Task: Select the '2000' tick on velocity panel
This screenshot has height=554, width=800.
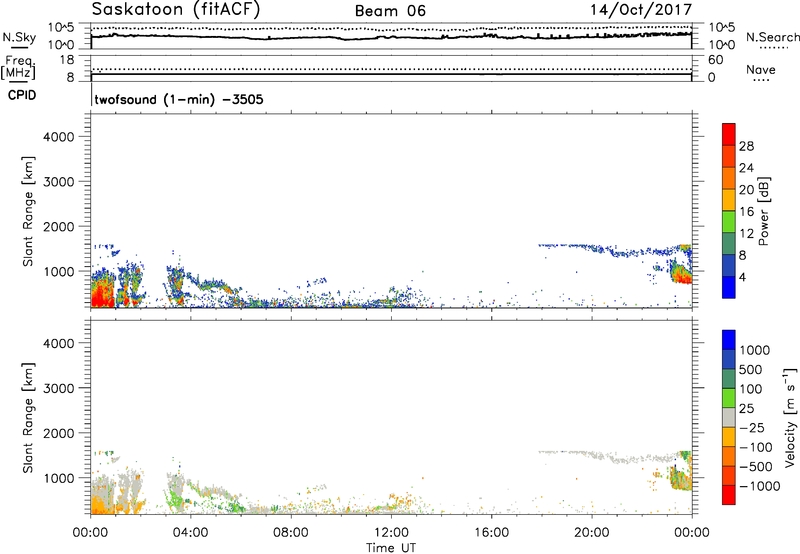Action: (58, 433)
